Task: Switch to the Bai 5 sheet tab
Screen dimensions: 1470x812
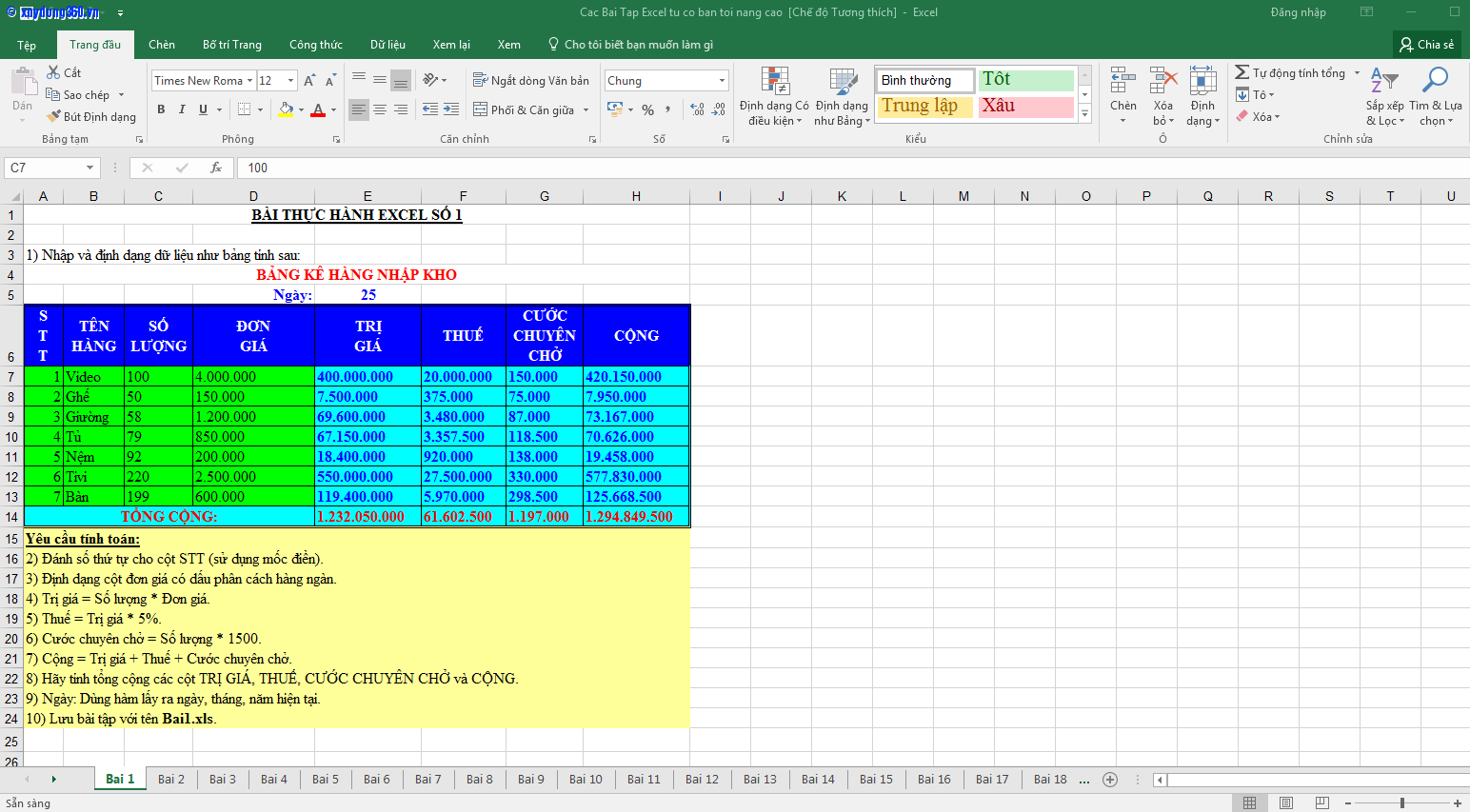Action: pos(326,779)
